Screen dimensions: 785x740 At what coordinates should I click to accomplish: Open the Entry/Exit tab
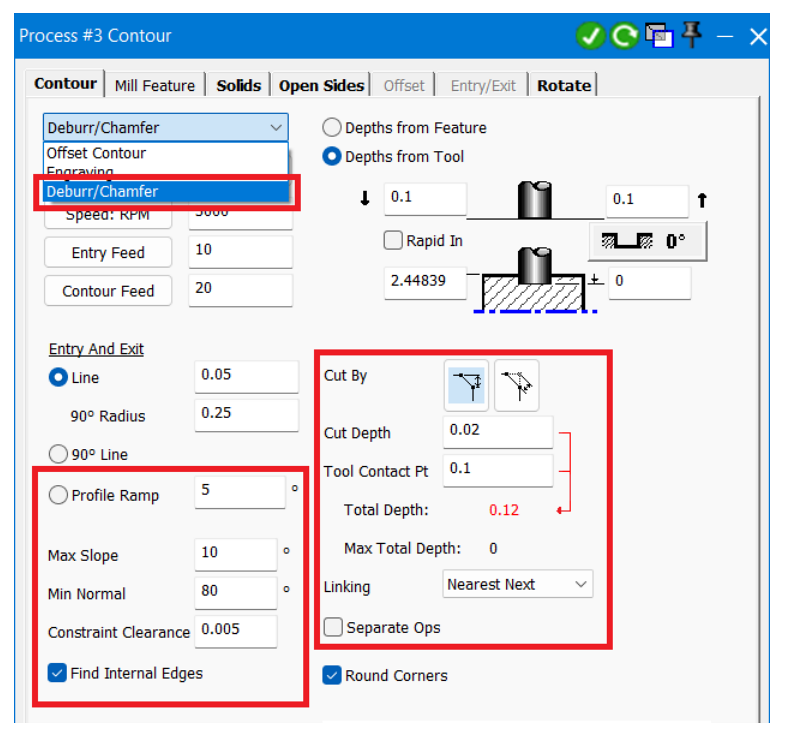[x=483, y=86]
